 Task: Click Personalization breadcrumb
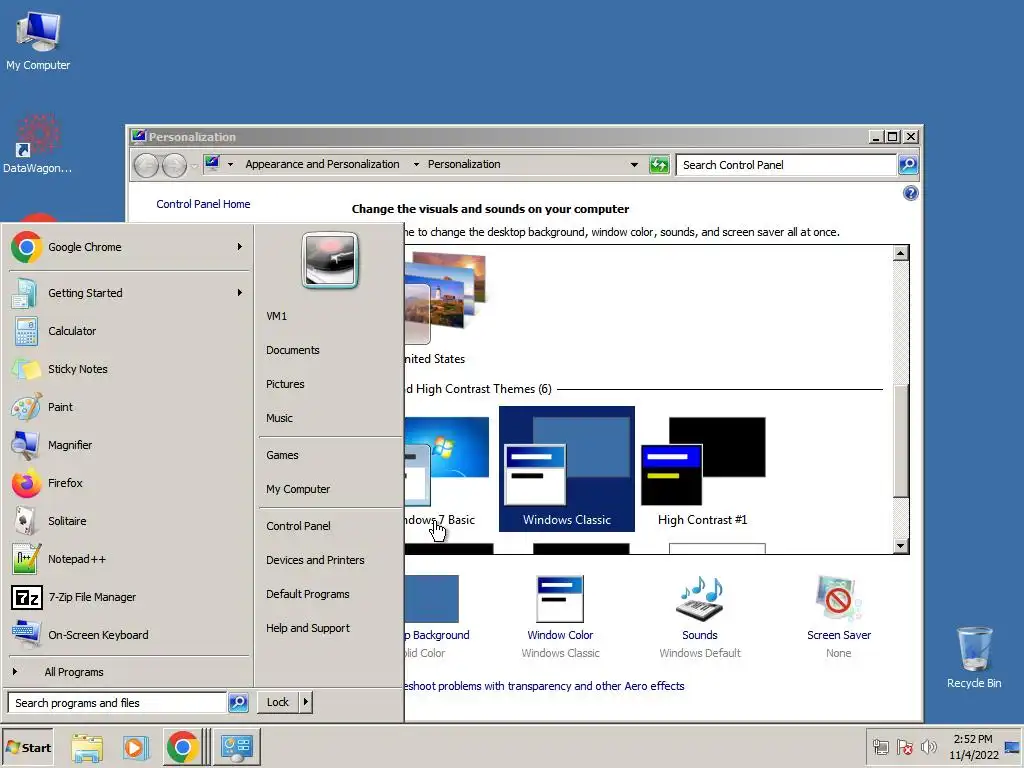click(x=464, y=164)
